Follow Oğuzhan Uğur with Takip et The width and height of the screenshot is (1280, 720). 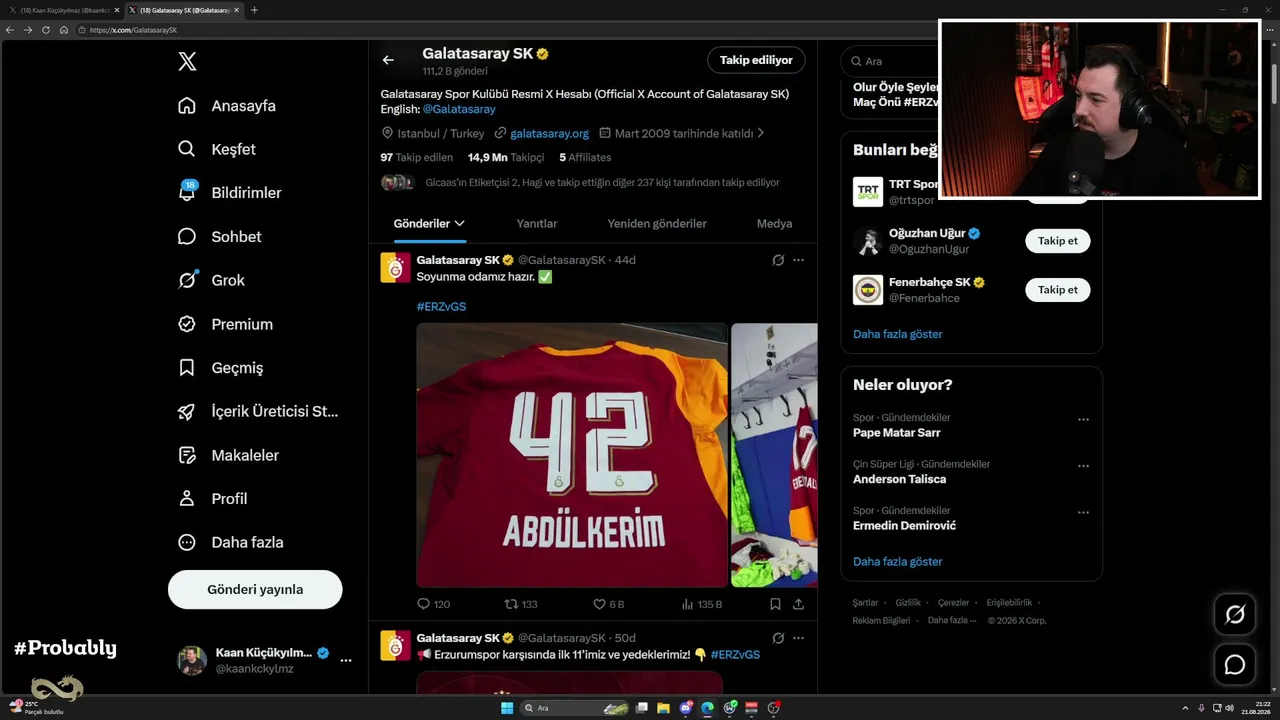(1058, 241)
